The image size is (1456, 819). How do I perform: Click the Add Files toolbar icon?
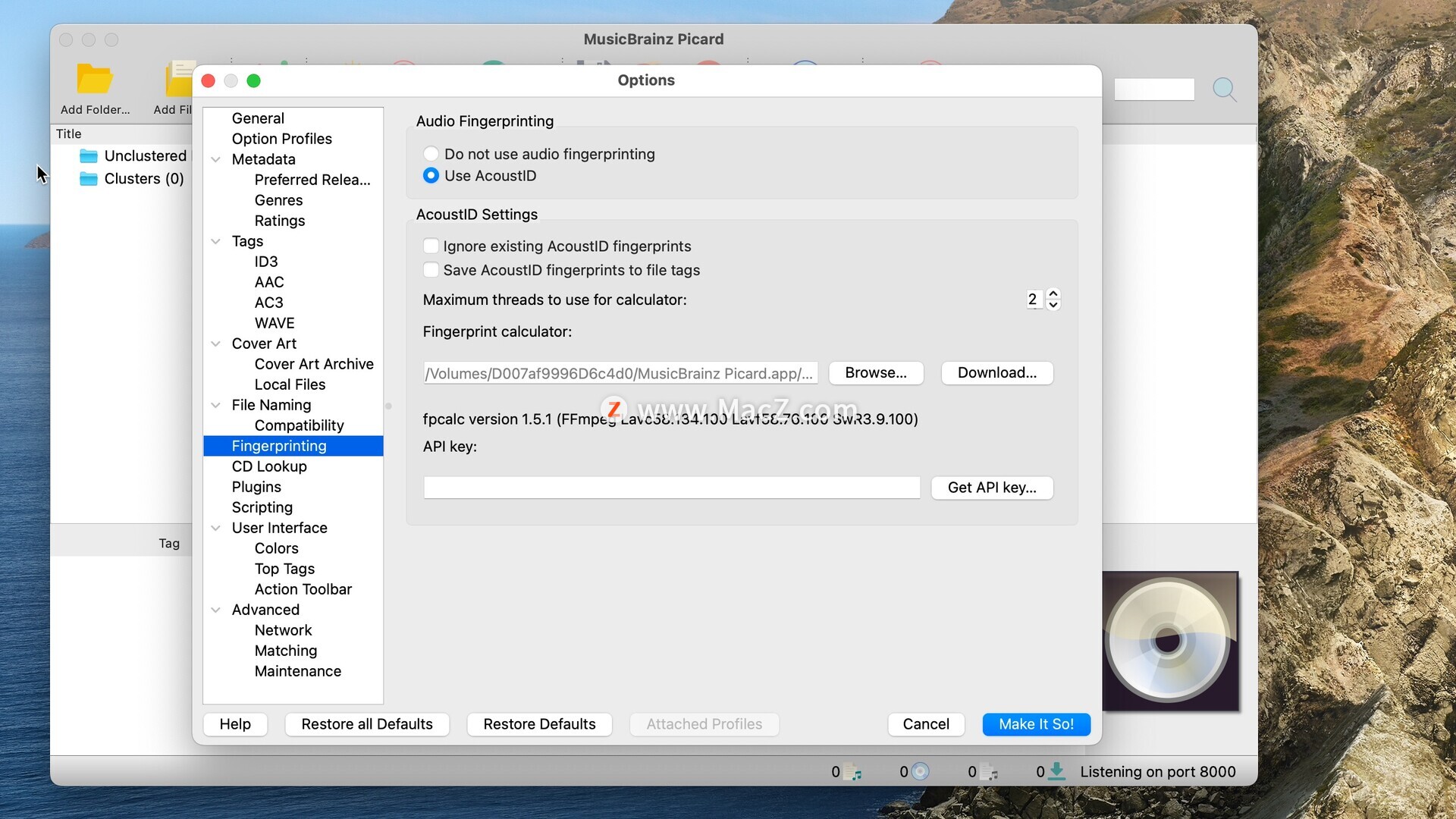point(180,79)
